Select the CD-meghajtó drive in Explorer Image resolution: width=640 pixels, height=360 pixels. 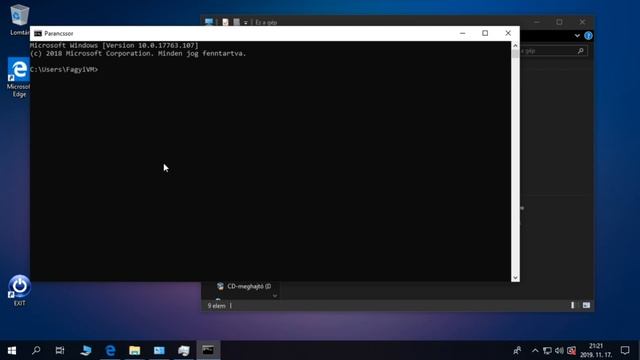pos(244,286)
